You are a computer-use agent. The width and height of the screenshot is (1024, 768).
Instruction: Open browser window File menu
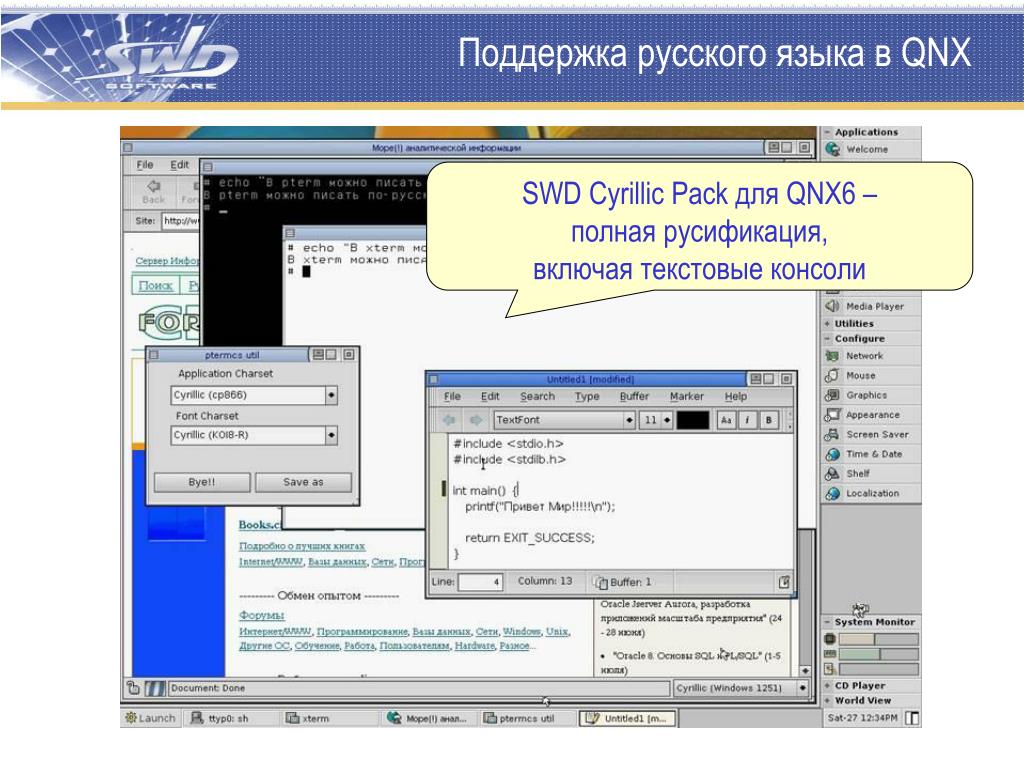point(145,165)
